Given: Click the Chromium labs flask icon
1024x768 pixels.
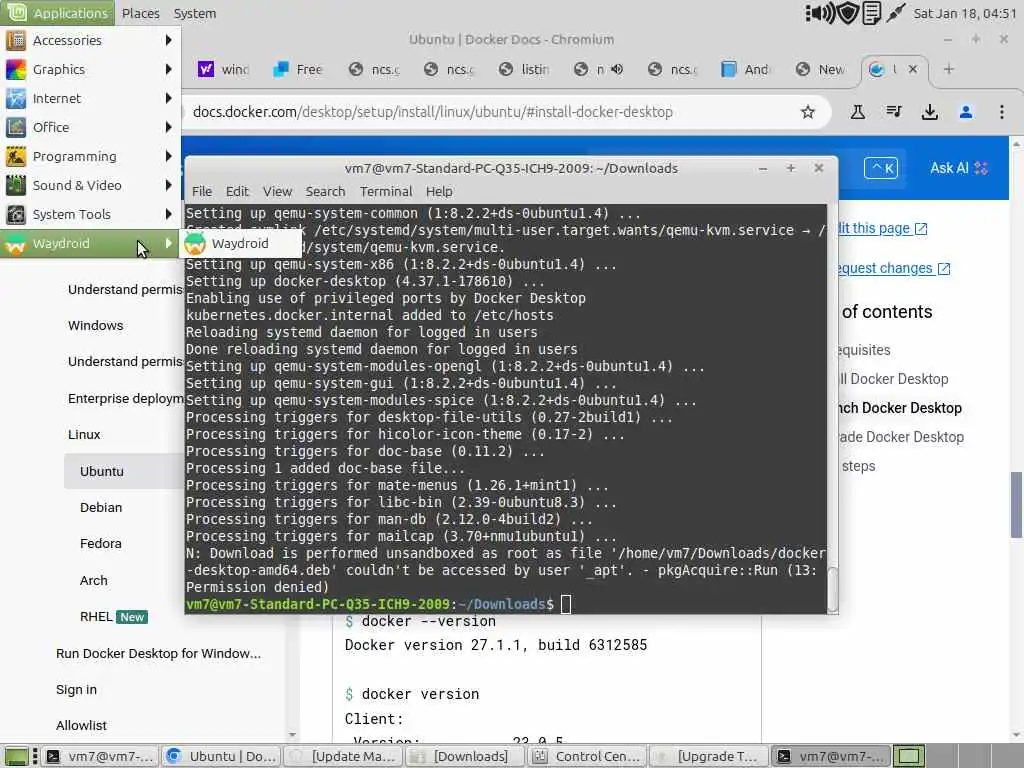Looking at the screenshot, I should 857,112.
